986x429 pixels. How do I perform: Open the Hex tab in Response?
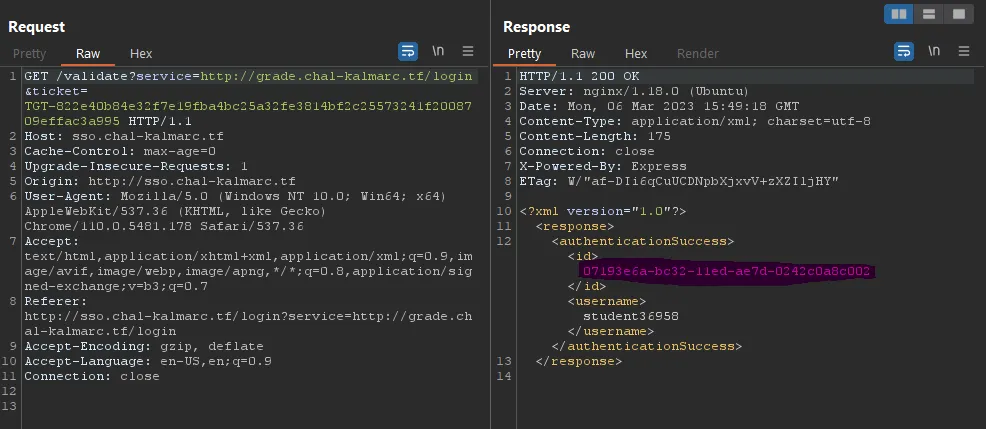(x=636, y=54)
